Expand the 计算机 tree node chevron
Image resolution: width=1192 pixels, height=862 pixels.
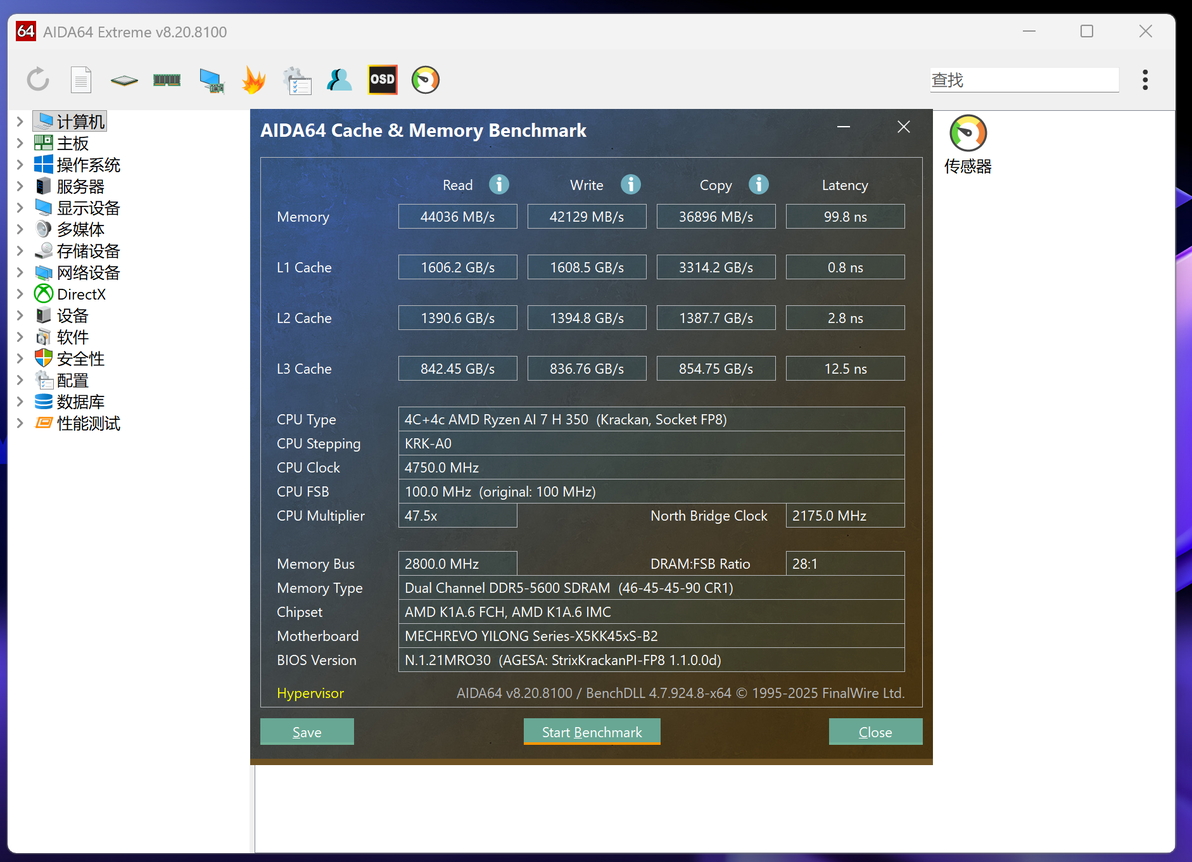(x=20, y=122)
